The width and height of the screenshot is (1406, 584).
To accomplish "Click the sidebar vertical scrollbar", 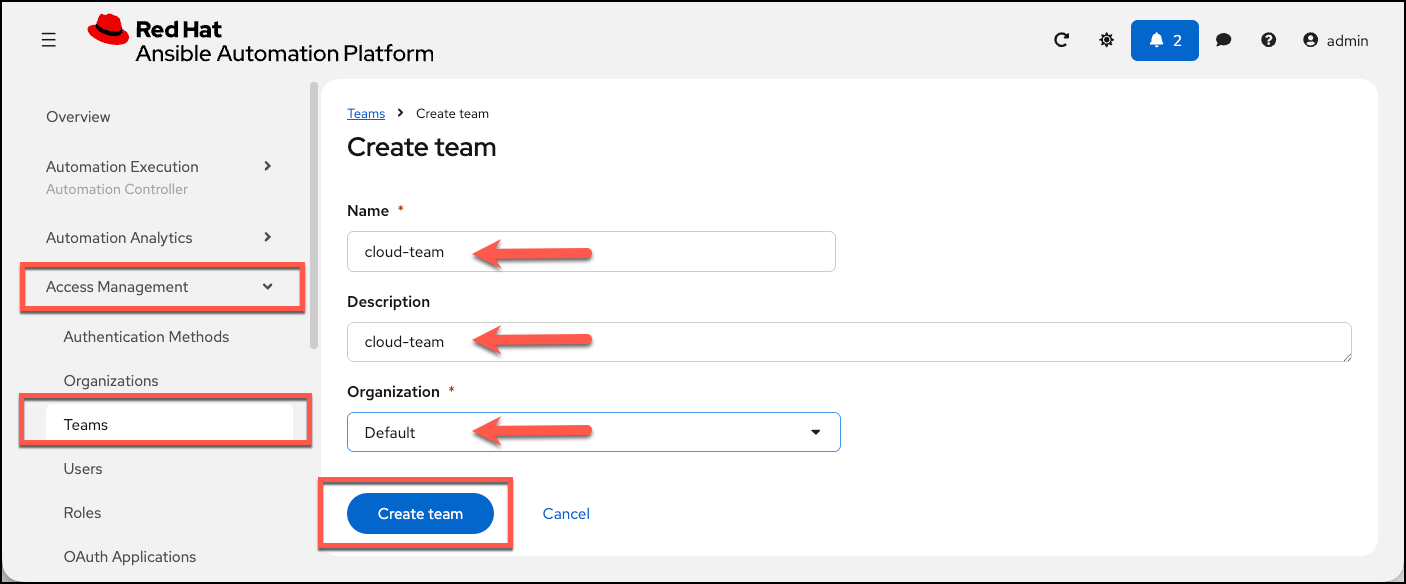I will click(314, 215).
